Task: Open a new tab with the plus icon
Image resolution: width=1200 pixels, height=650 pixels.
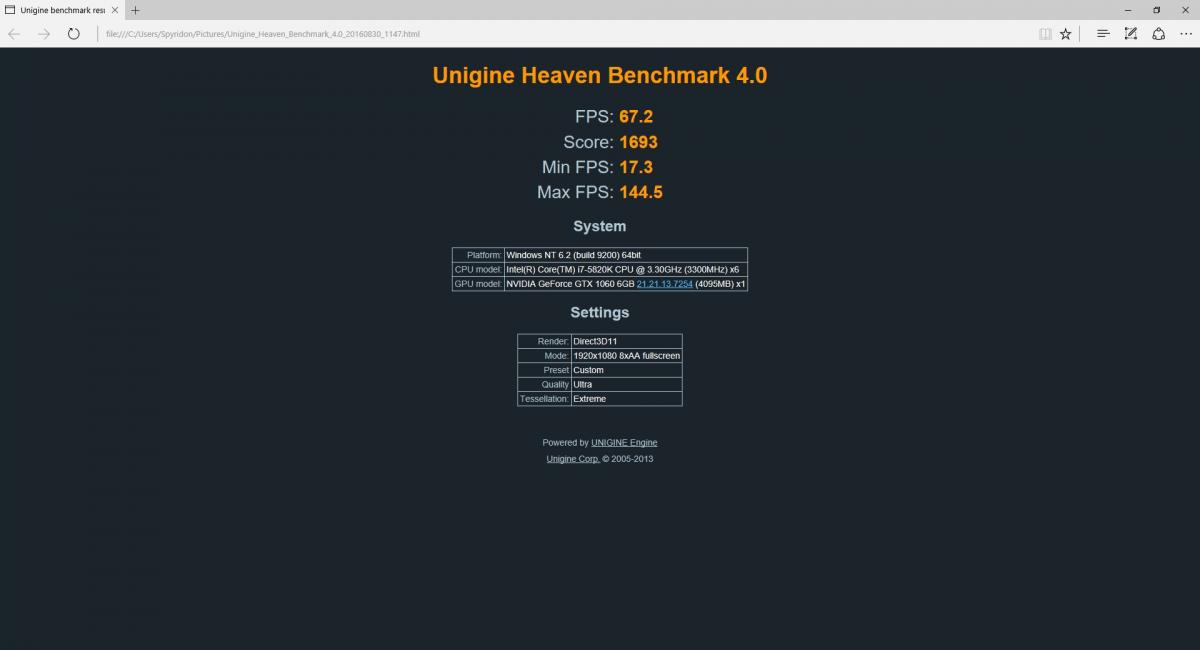Action: point(135,10)
